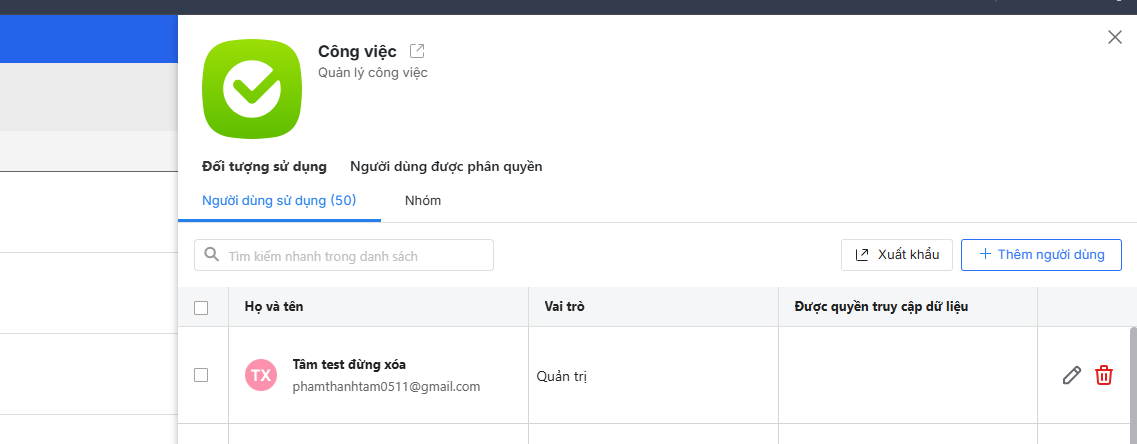
Task: Open Người dùng được phân quyền section
Action: (x=446, y=166)
